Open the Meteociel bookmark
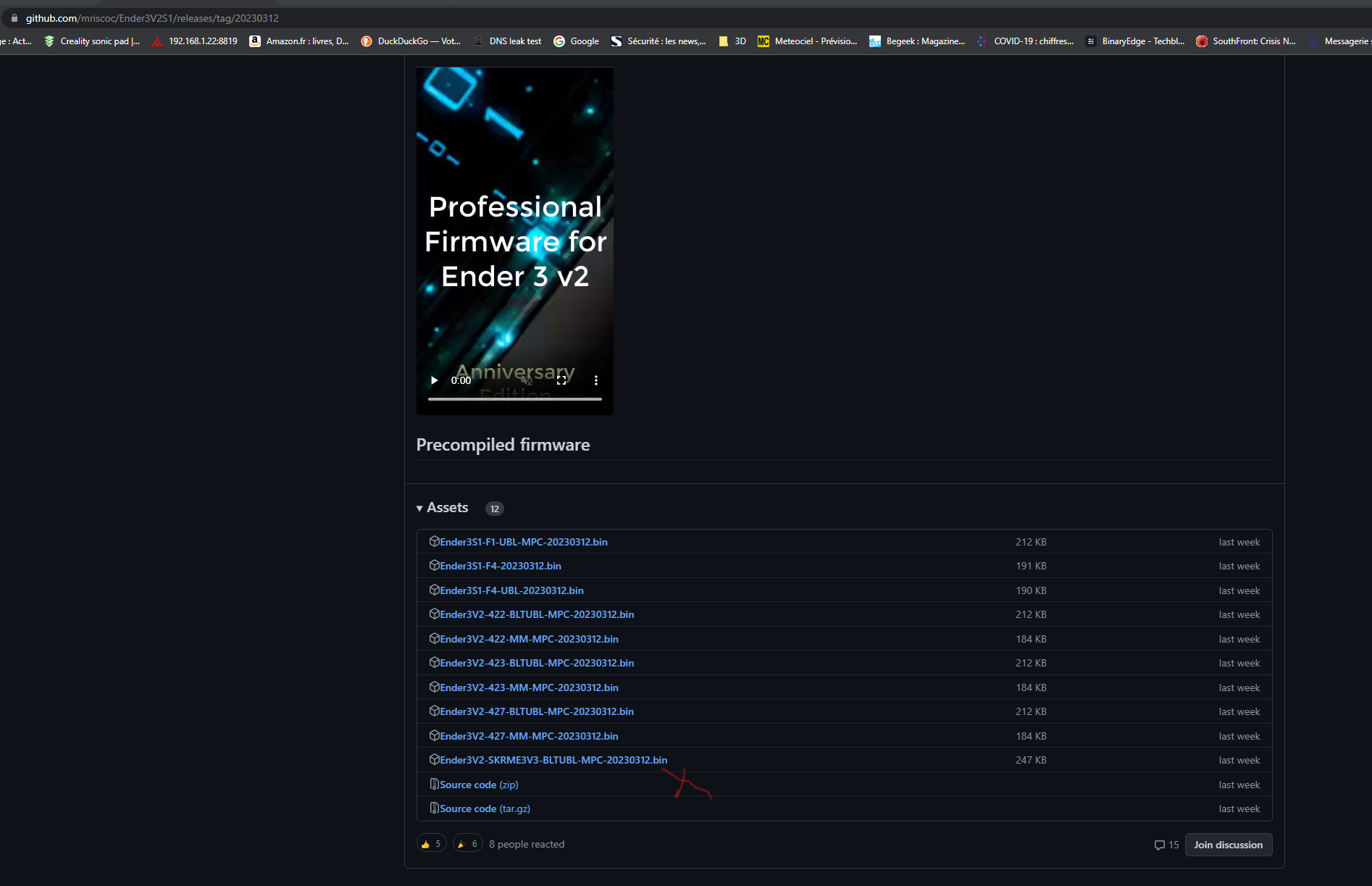The width and height of the screenshot is (1372, 886). pos(808,41)
